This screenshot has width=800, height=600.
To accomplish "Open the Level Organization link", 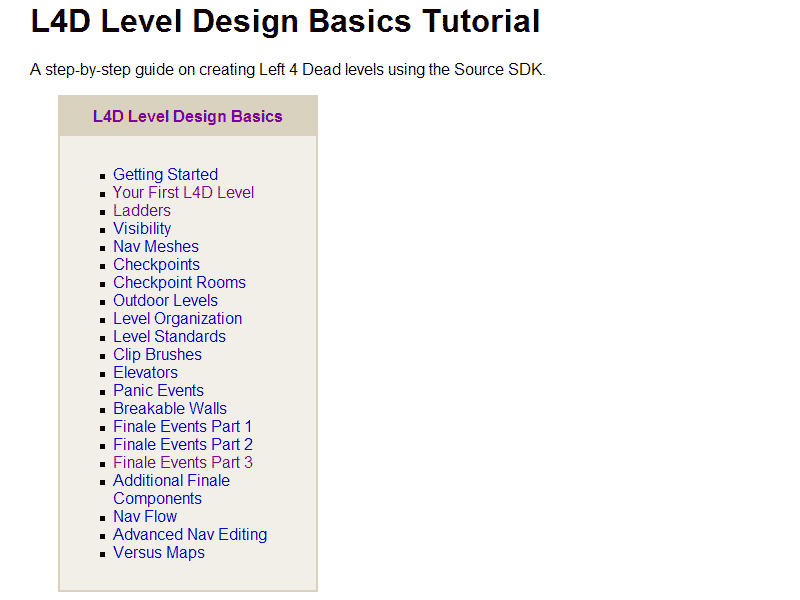I will [177, 319].
